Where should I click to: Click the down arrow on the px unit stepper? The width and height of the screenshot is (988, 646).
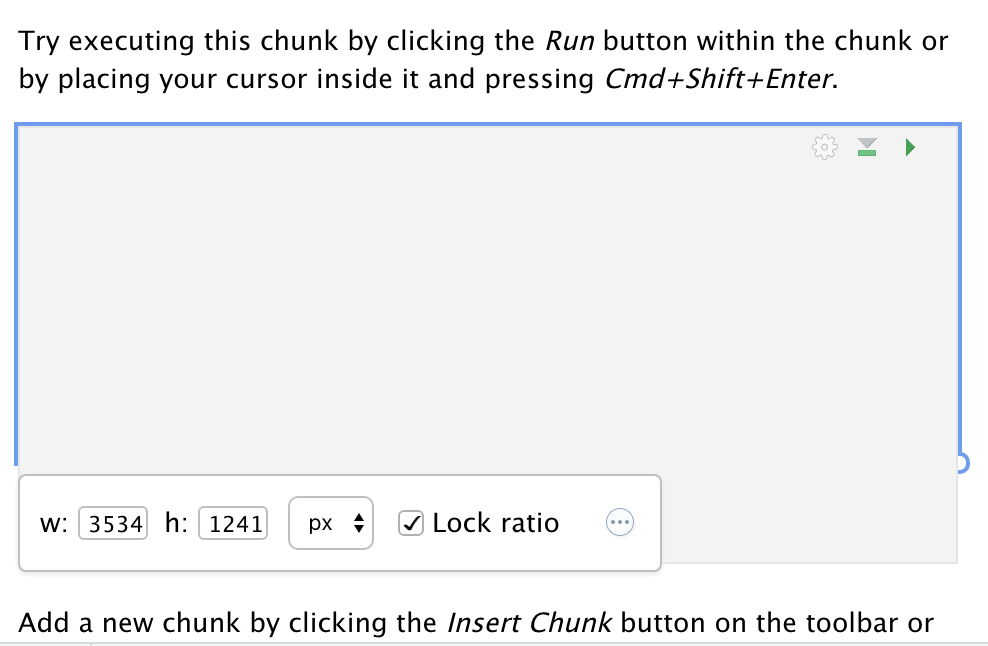pyautogui.click(x=357, y=528)
